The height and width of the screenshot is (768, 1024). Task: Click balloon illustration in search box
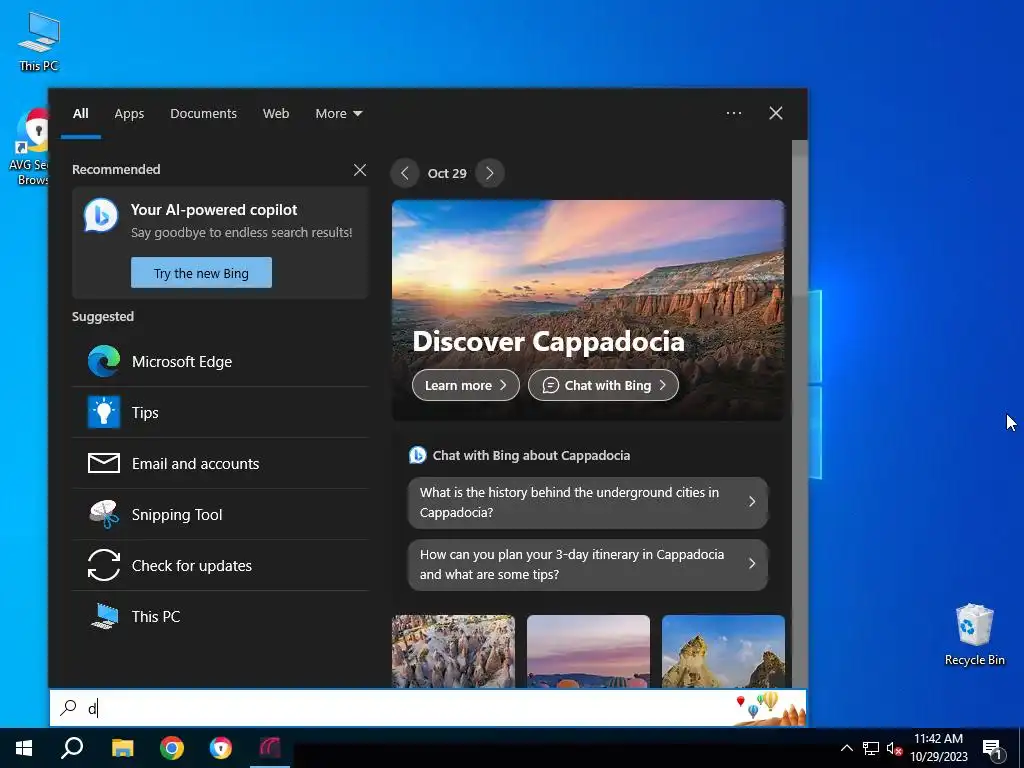pyautogui.click(x=771, y=708)
